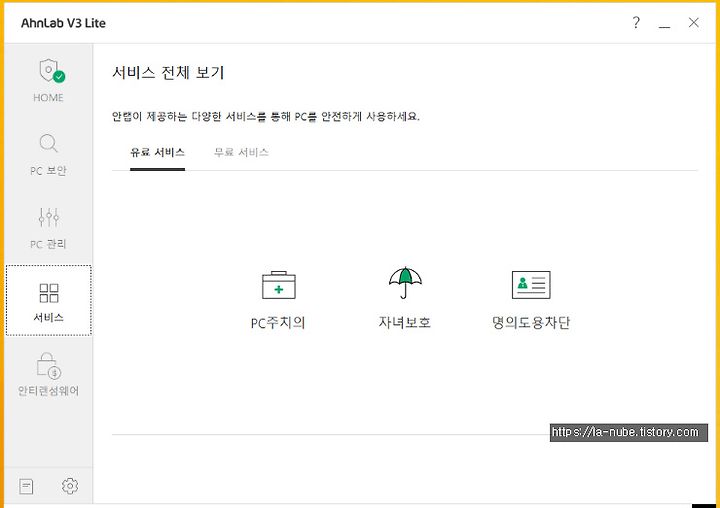Viewport: 720px width, 508px height.
Task: Click the 서비스 전체 보기 heading
Action: [x=169, y=73]
